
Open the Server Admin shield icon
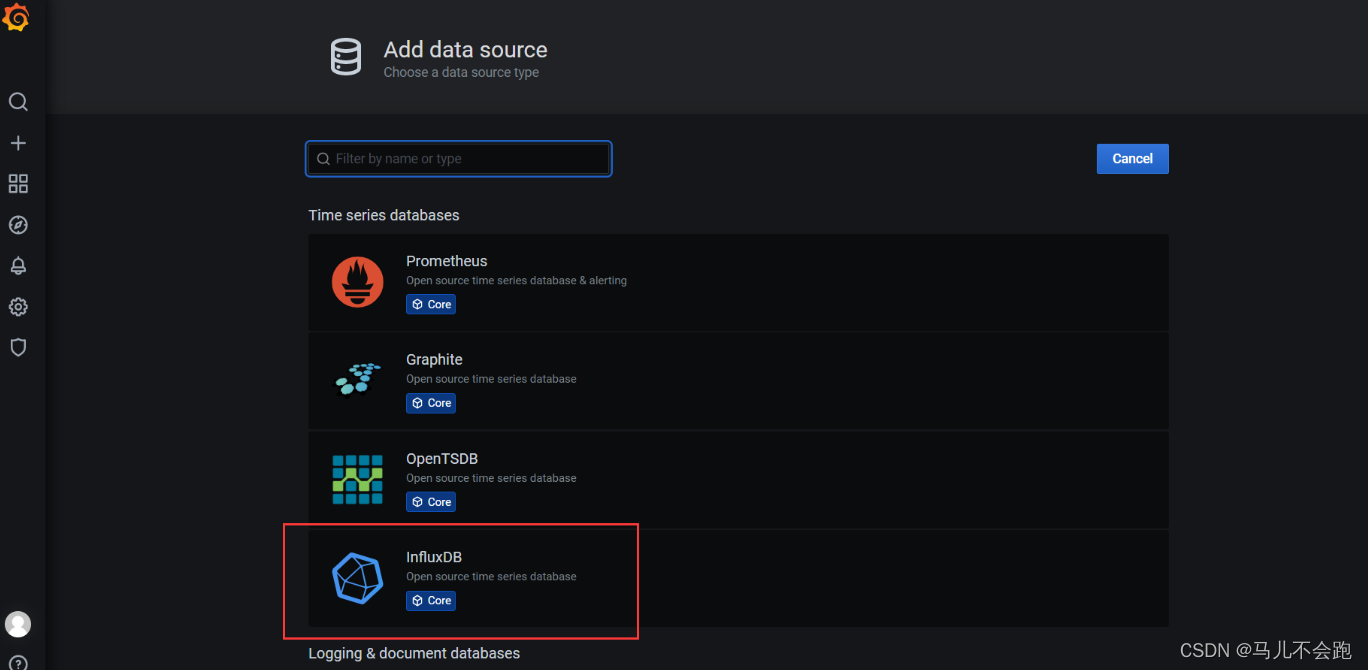tap(18, 347)
